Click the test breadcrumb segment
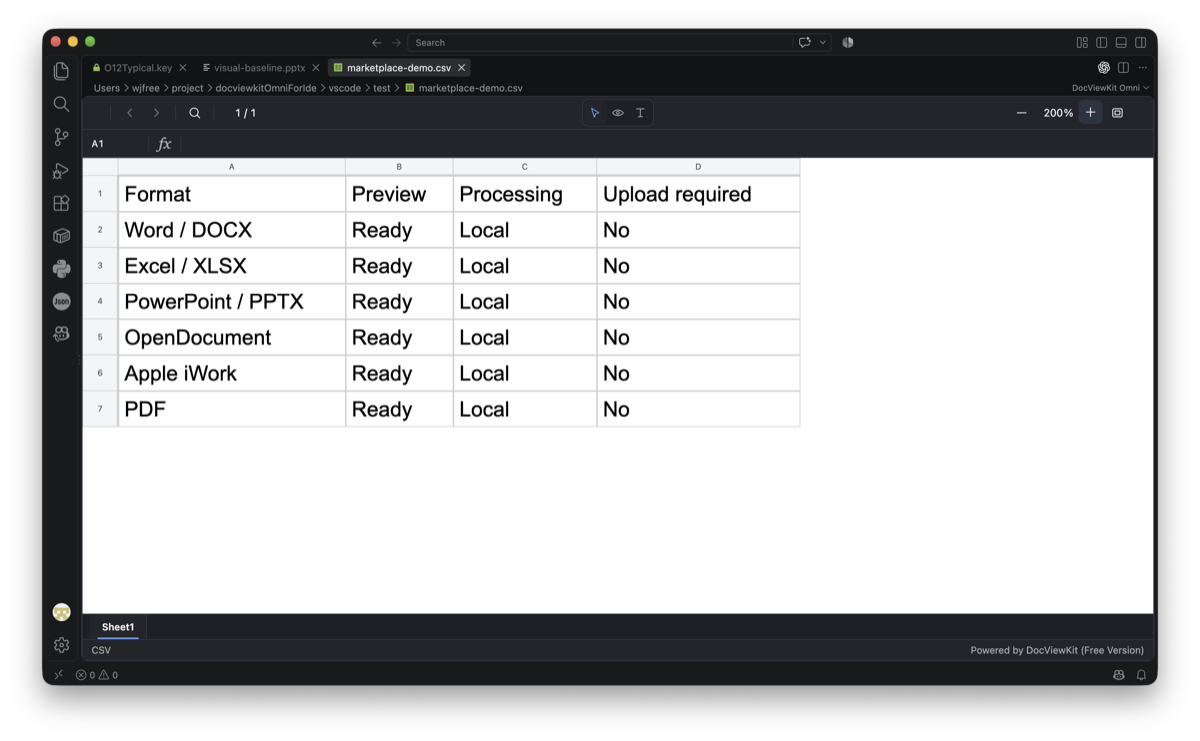This screenshot has height=741, width=1200. pos(382,88)
